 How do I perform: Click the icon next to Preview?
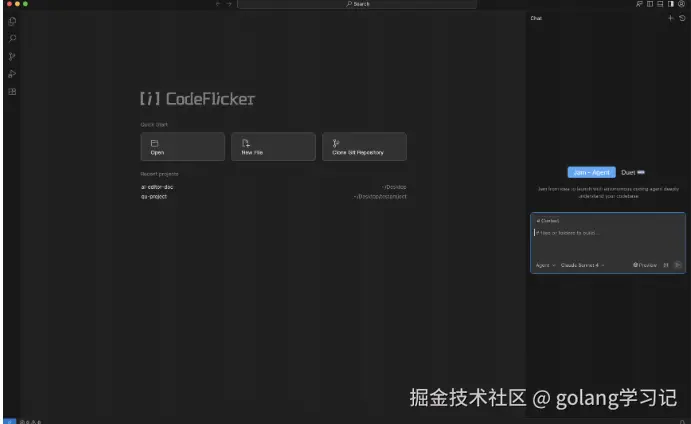click(x=666, y=265)
